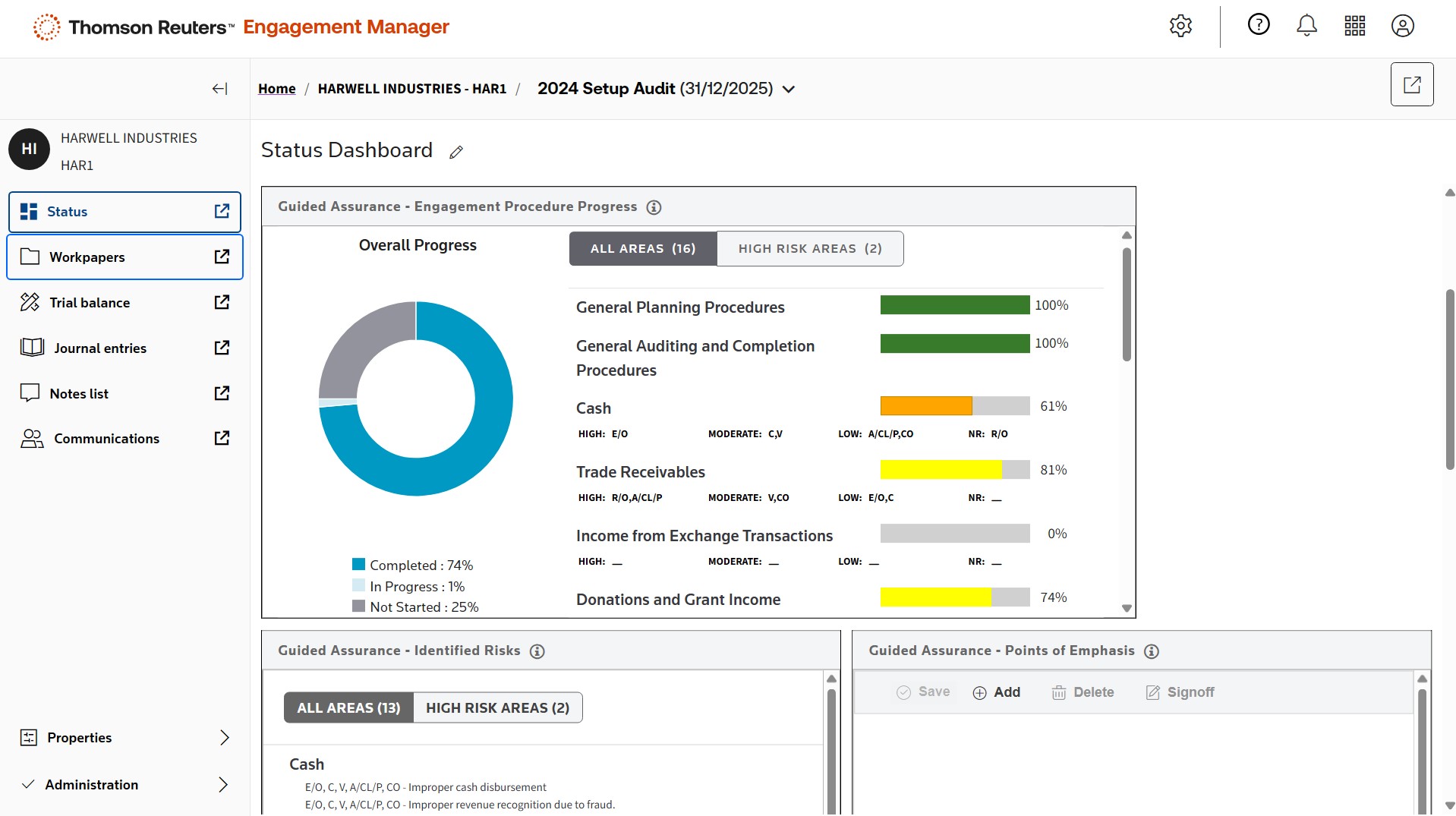This screenshot has height=816, width=1456.
Task: Edit Status Dashboard with pencil icon
Action: point(456,153)
